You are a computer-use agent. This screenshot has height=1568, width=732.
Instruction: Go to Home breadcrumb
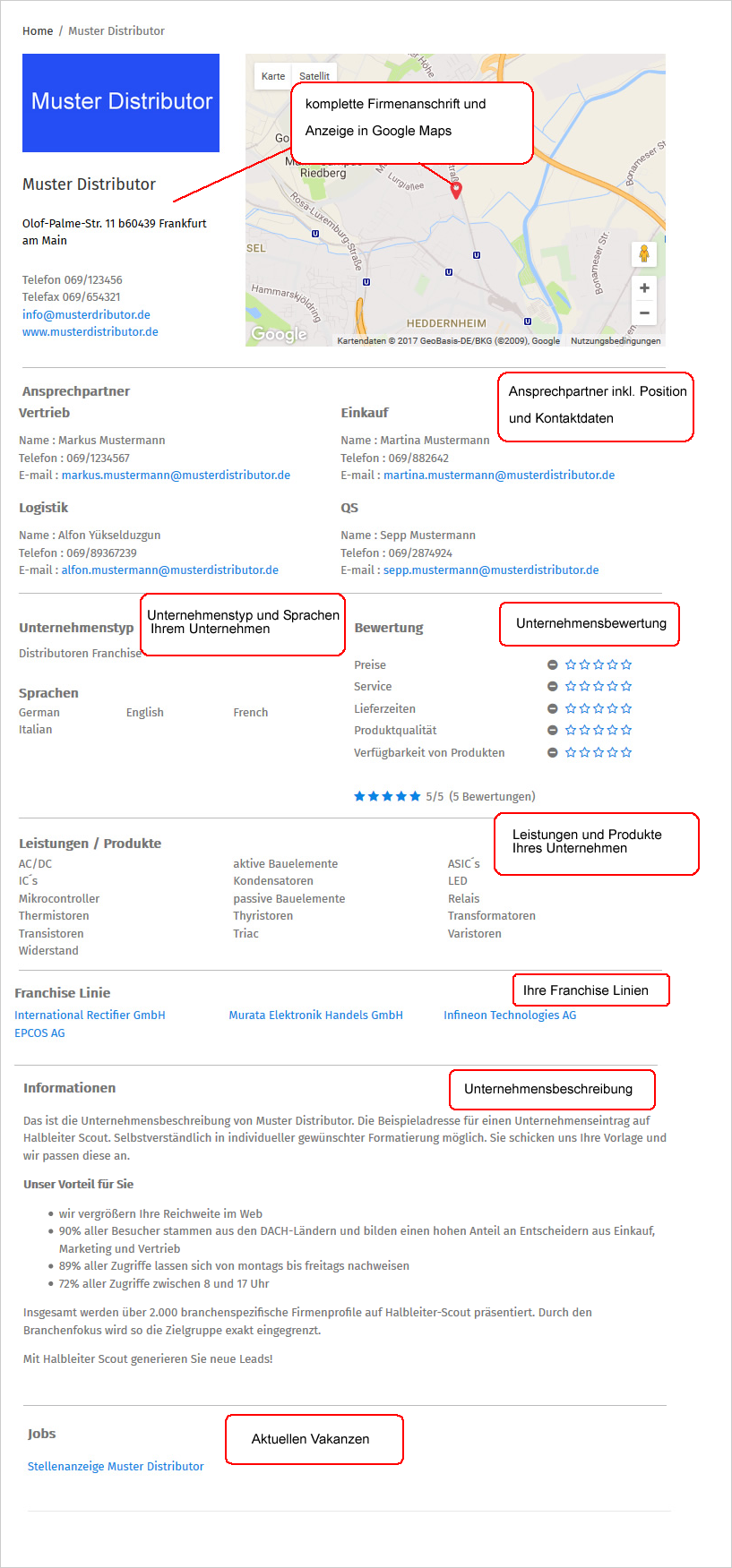[x=38, y=31]
